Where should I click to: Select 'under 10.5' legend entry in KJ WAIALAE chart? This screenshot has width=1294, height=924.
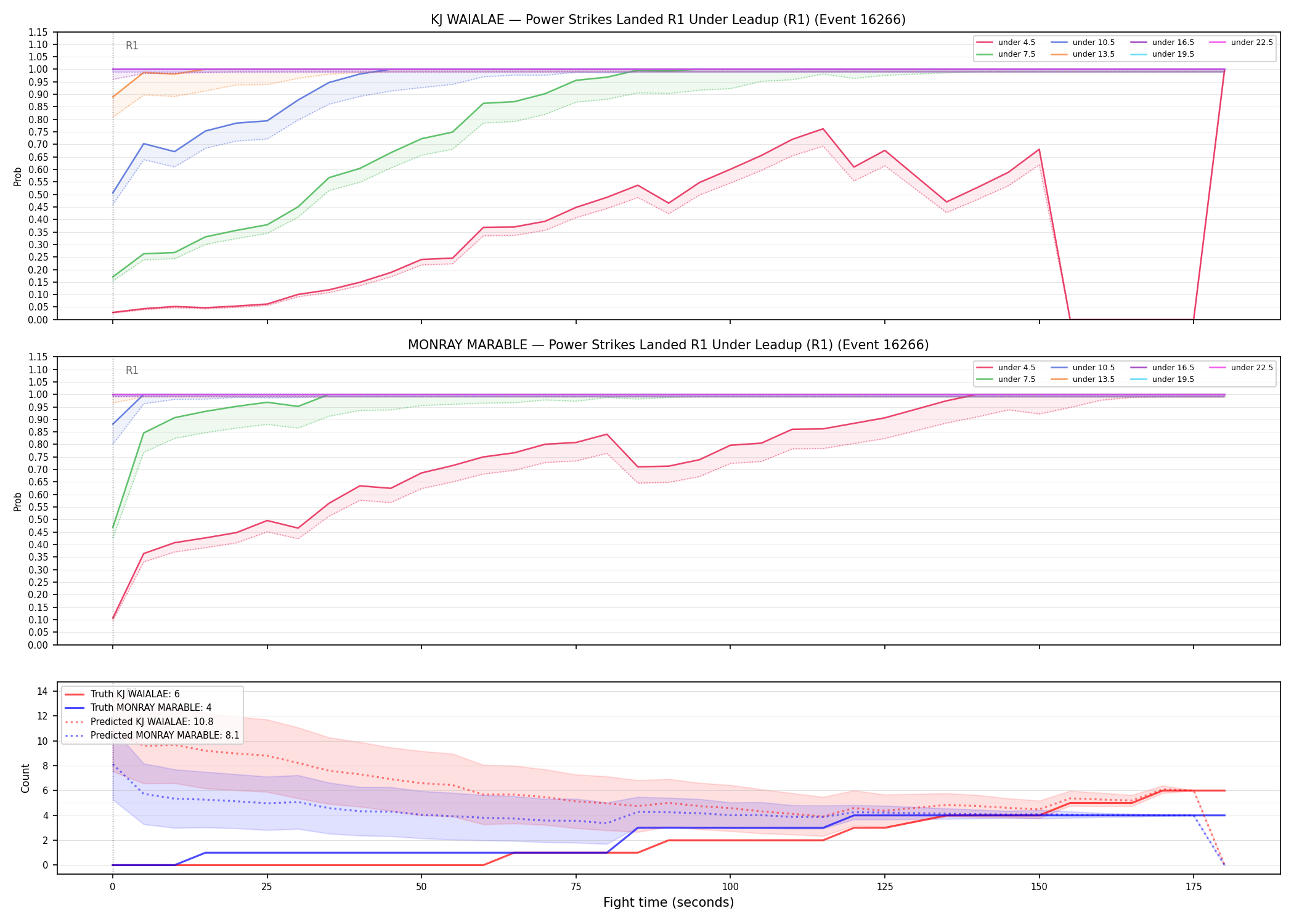[1083, 43]
